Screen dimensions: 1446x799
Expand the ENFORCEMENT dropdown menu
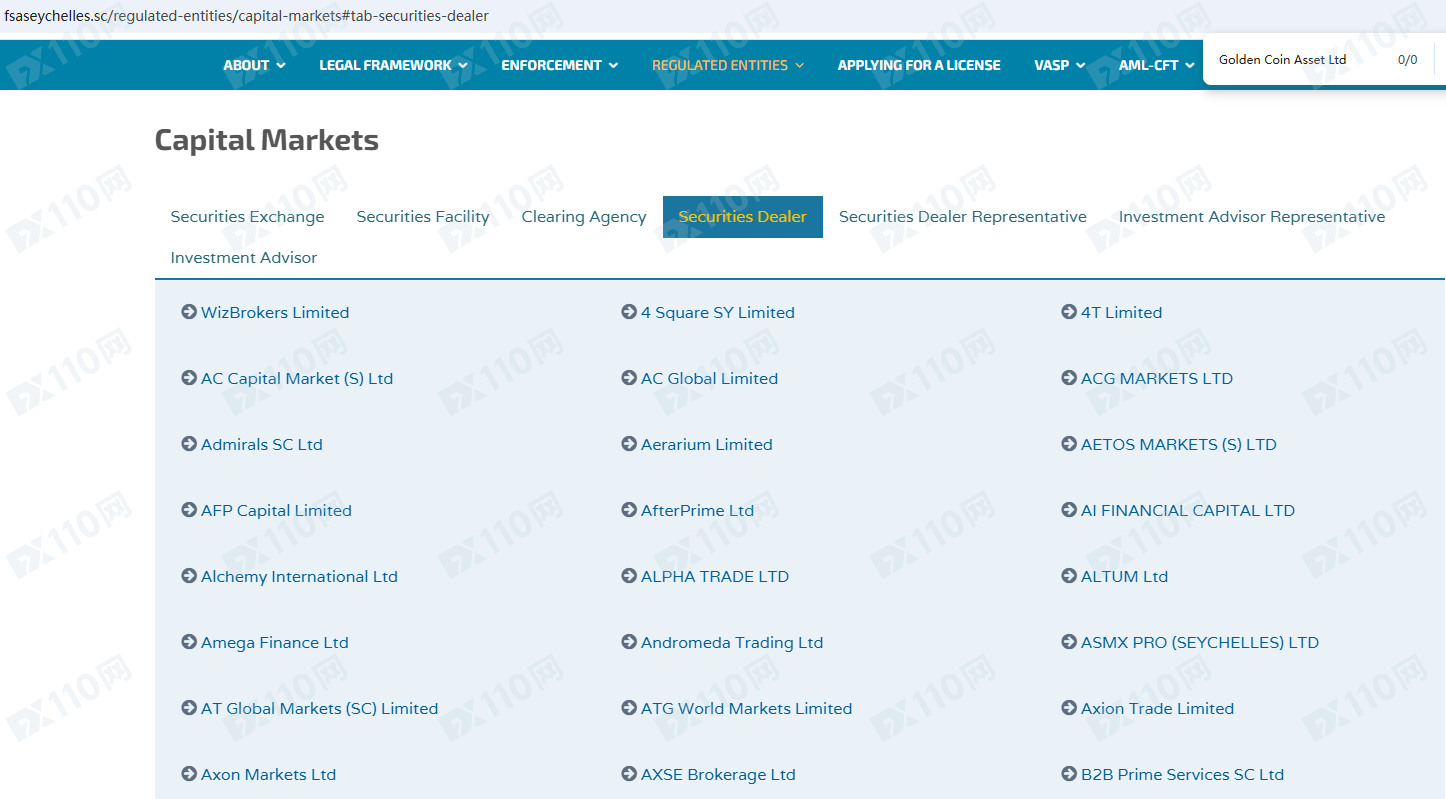pos(559,65)
